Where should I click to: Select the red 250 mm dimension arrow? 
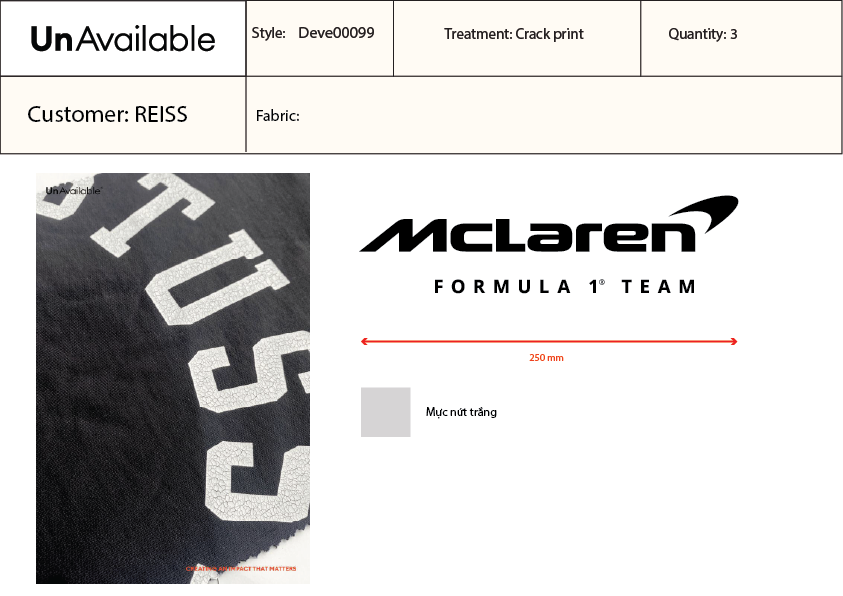[549, 341]
